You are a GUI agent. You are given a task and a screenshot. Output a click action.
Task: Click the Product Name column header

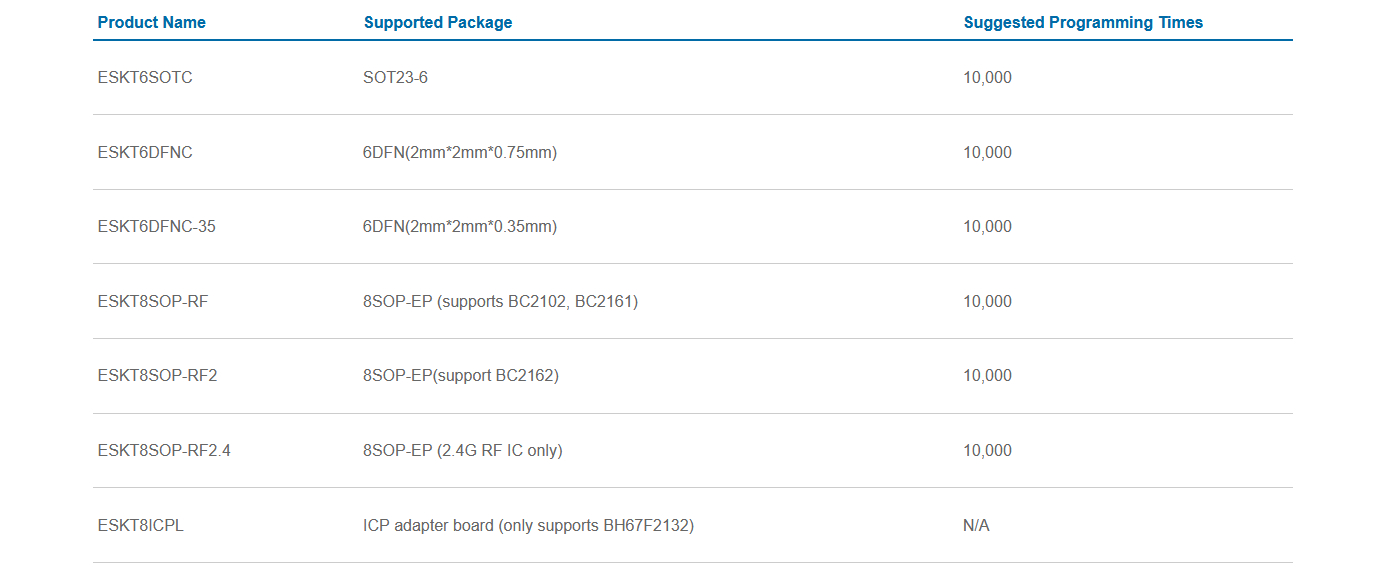pyautogui.click(x=152, y=22)
